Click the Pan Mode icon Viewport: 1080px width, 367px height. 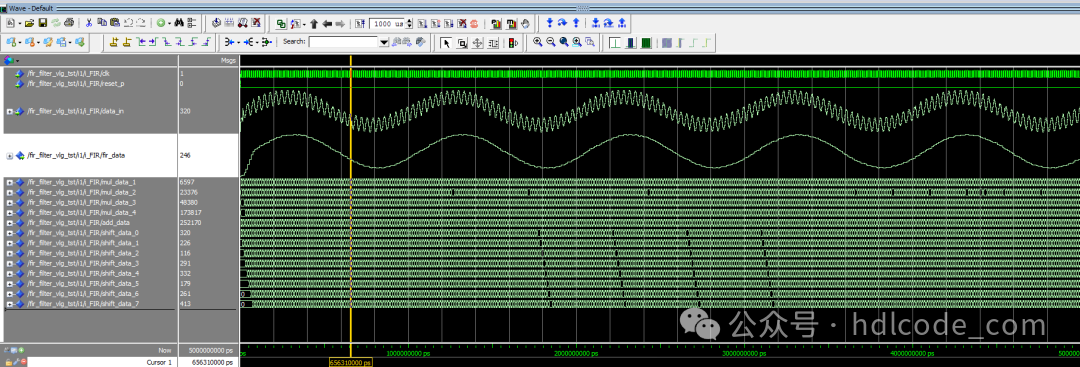[x=477, y=43]
